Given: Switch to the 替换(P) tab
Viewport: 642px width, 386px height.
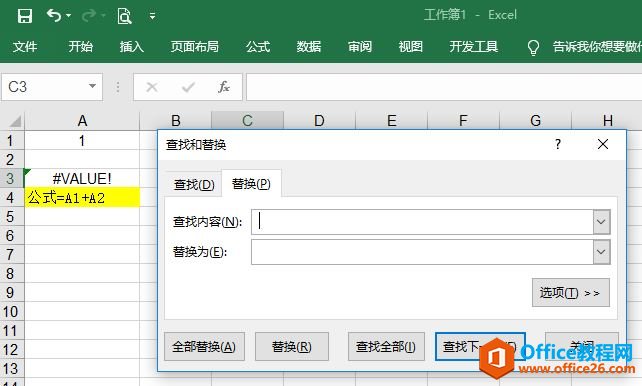Looking at the screenshot, I should 251,184.
